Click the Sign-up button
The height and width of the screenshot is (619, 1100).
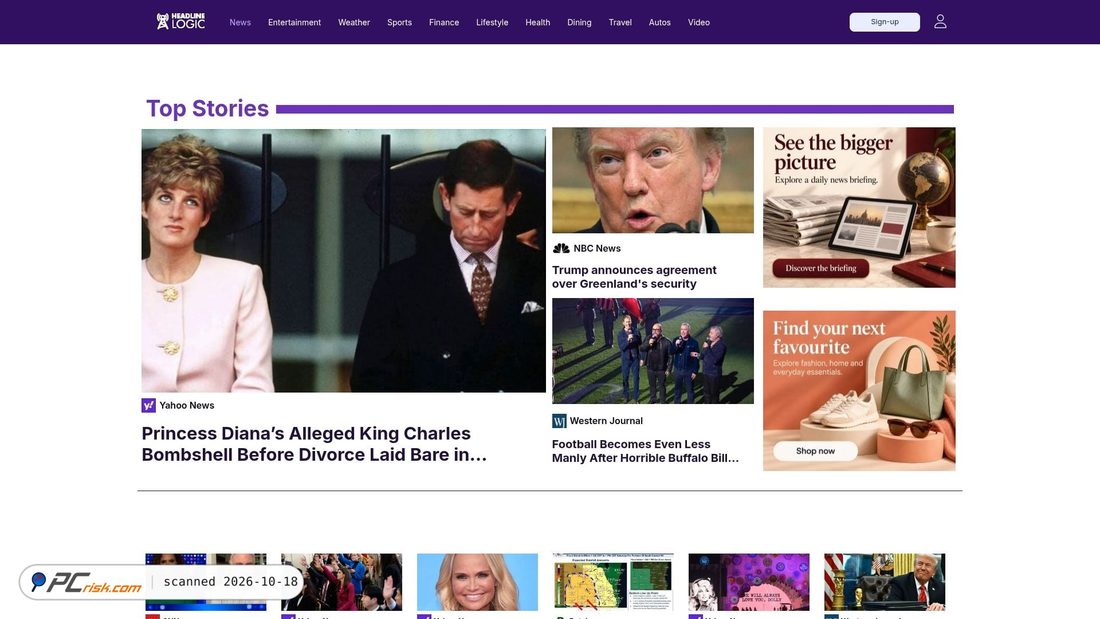[x=885, y=22]
